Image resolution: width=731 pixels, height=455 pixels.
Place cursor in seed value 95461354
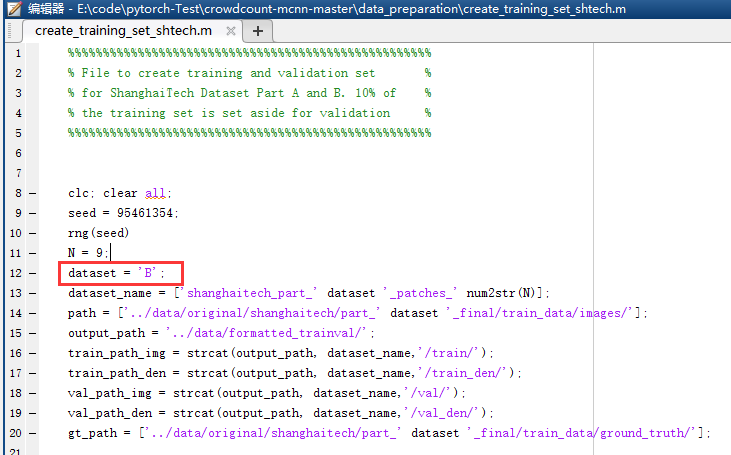(145, 213)
